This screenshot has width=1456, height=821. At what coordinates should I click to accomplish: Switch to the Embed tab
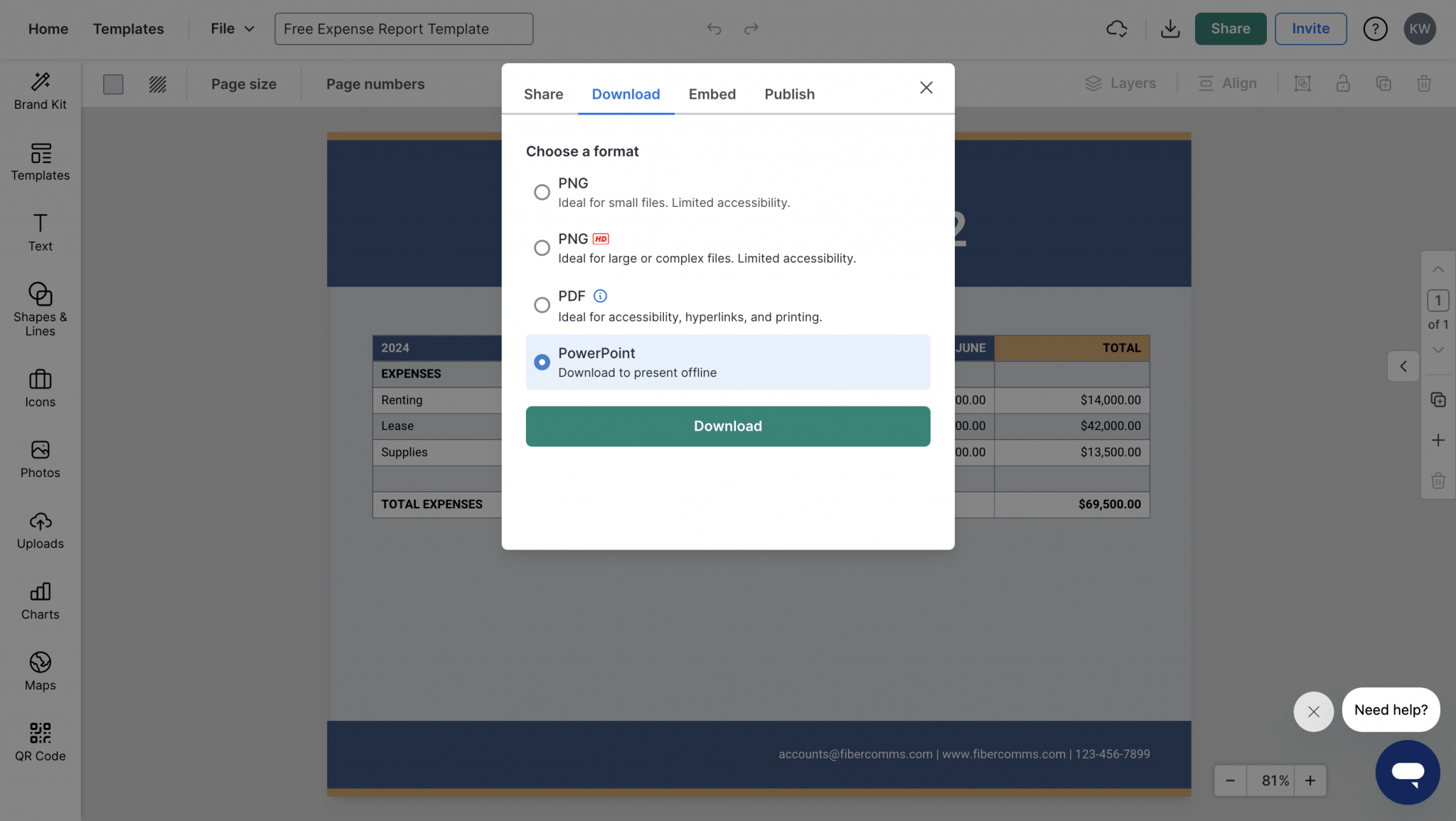pos(712,94)
